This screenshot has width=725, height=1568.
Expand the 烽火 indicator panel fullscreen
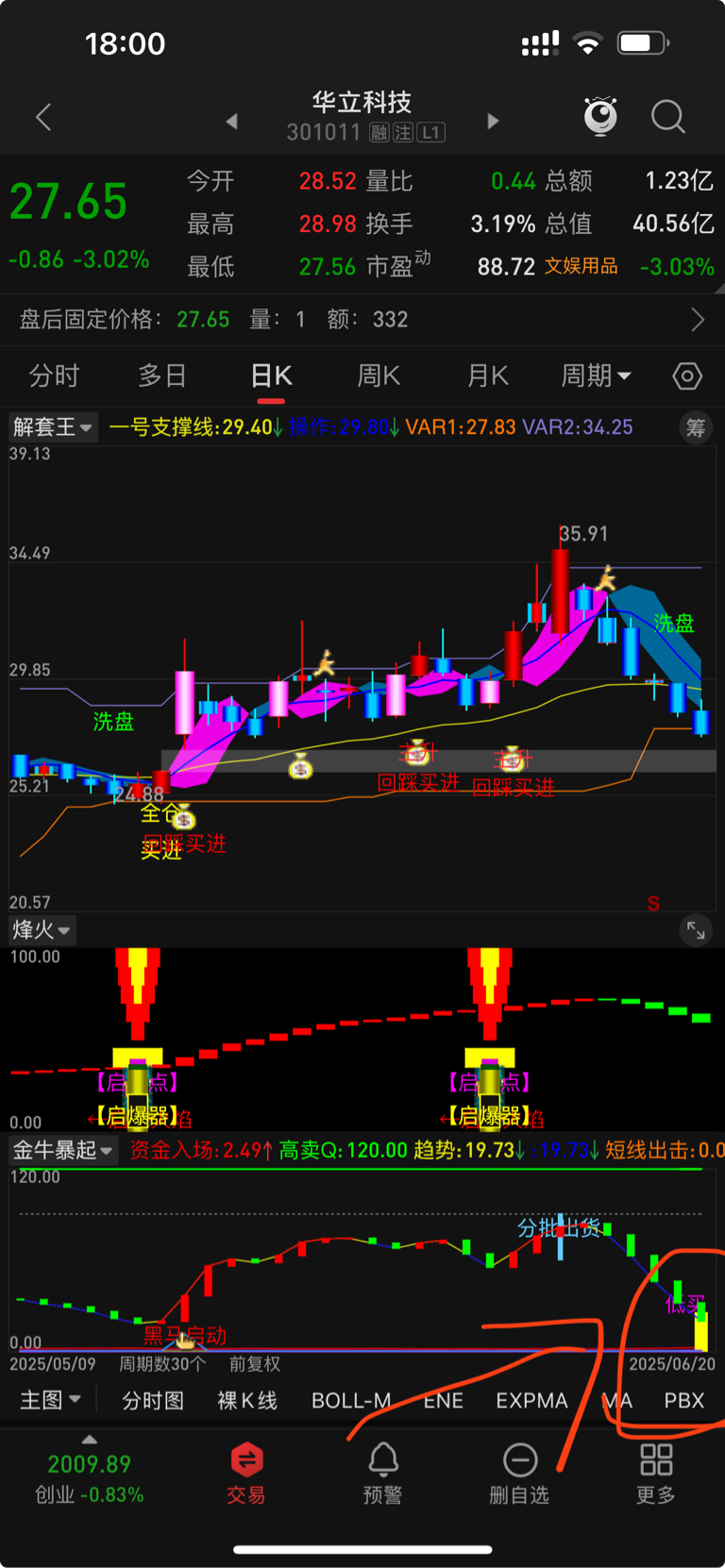pos(696,930)
